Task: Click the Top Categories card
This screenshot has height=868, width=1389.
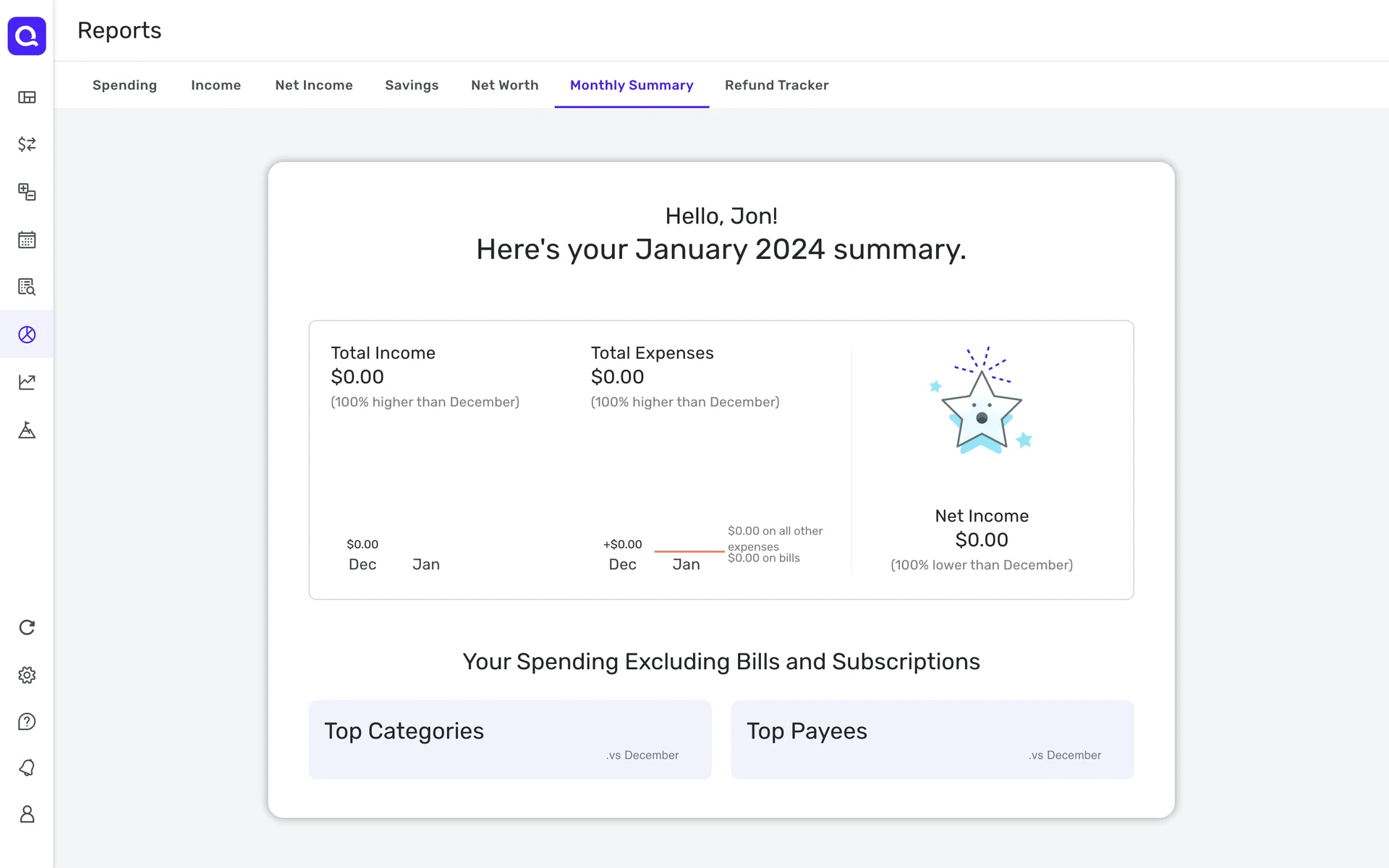Action: (510, 739)
